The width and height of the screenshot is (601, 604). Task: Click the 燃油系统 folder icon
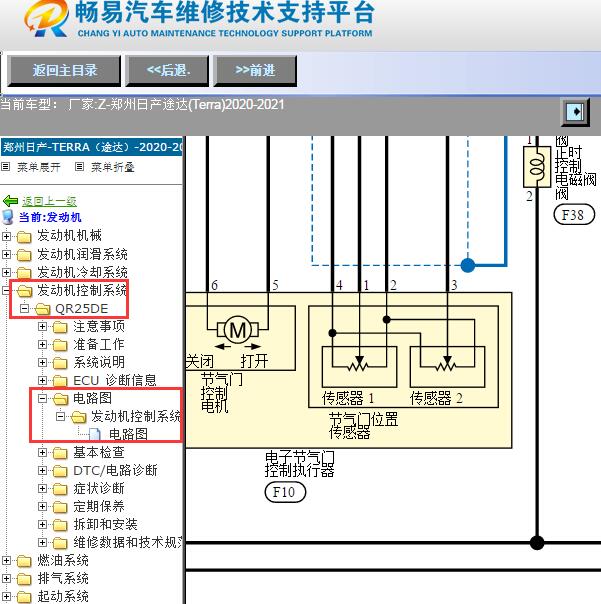coord(24,561)
